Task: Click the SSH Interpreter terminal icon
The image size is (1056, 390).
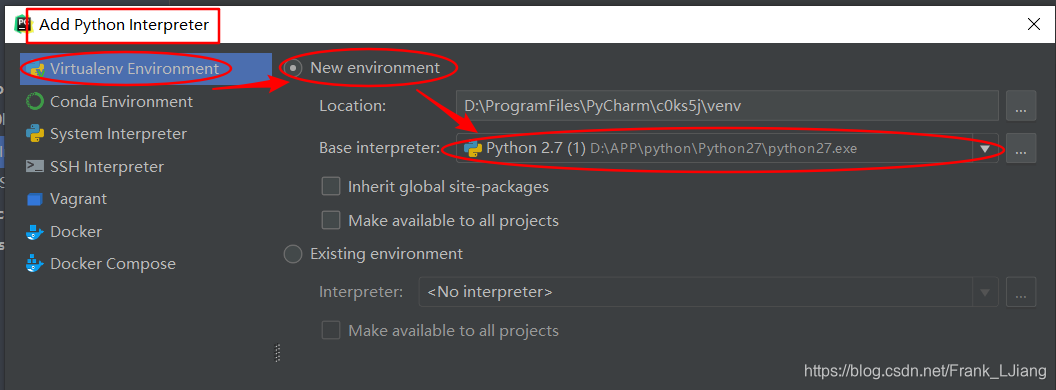Action: [x=35, y=166]
